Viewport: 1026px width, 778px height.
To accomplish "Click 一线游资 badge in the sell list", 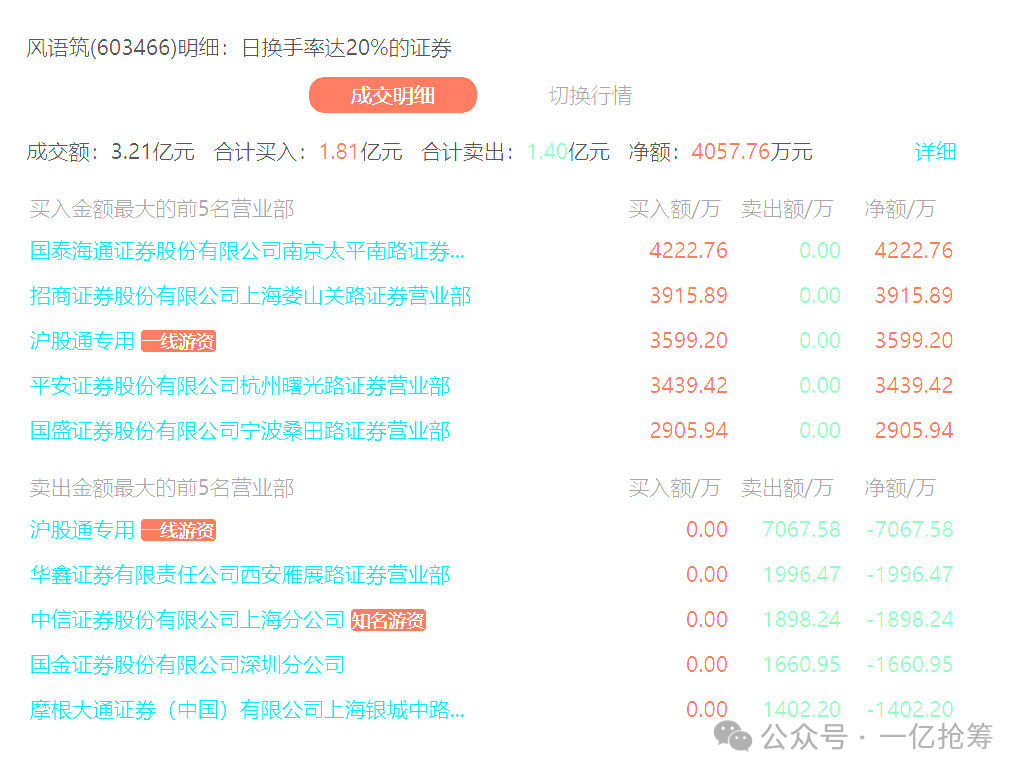I will [179, 531].
